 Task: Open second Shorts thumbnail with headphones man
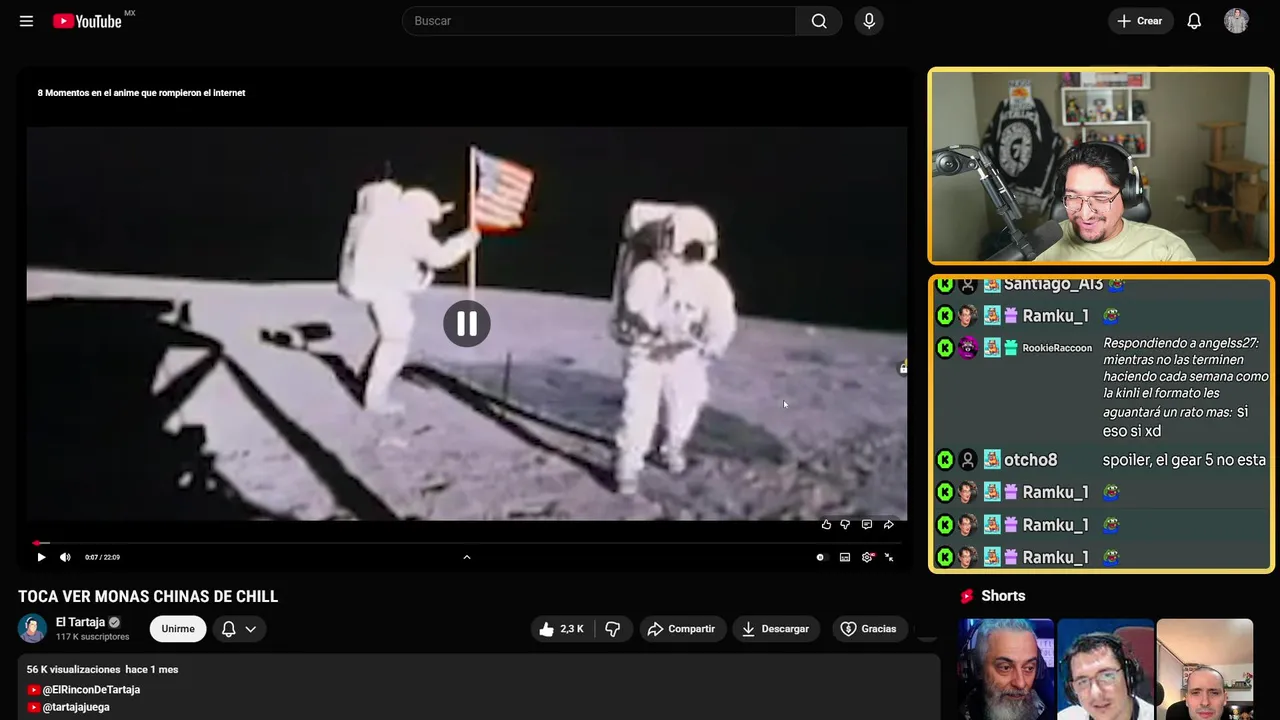[x=1105, y=669]
